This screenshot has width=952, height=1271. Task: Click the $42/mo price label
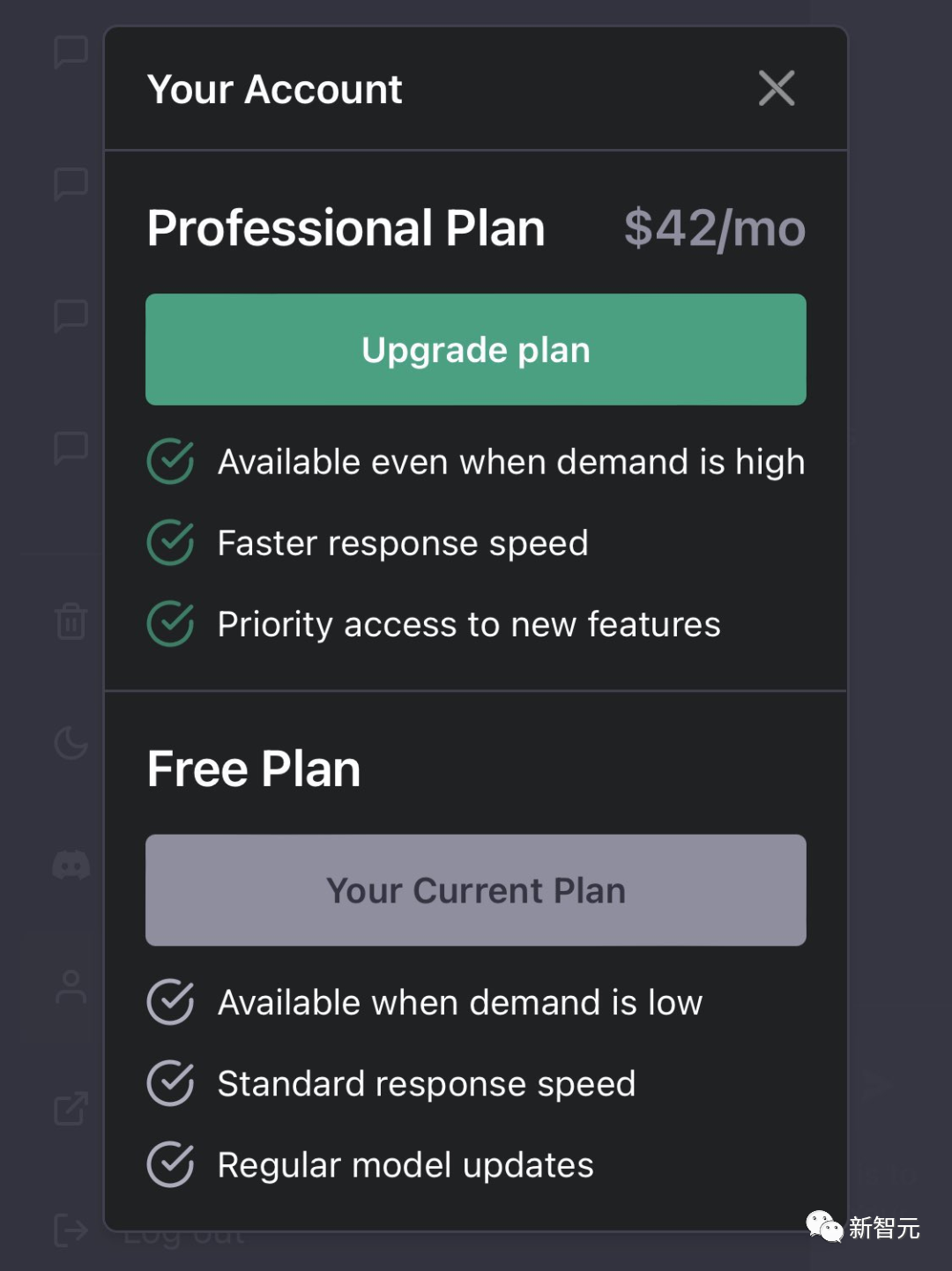(714, 229)
